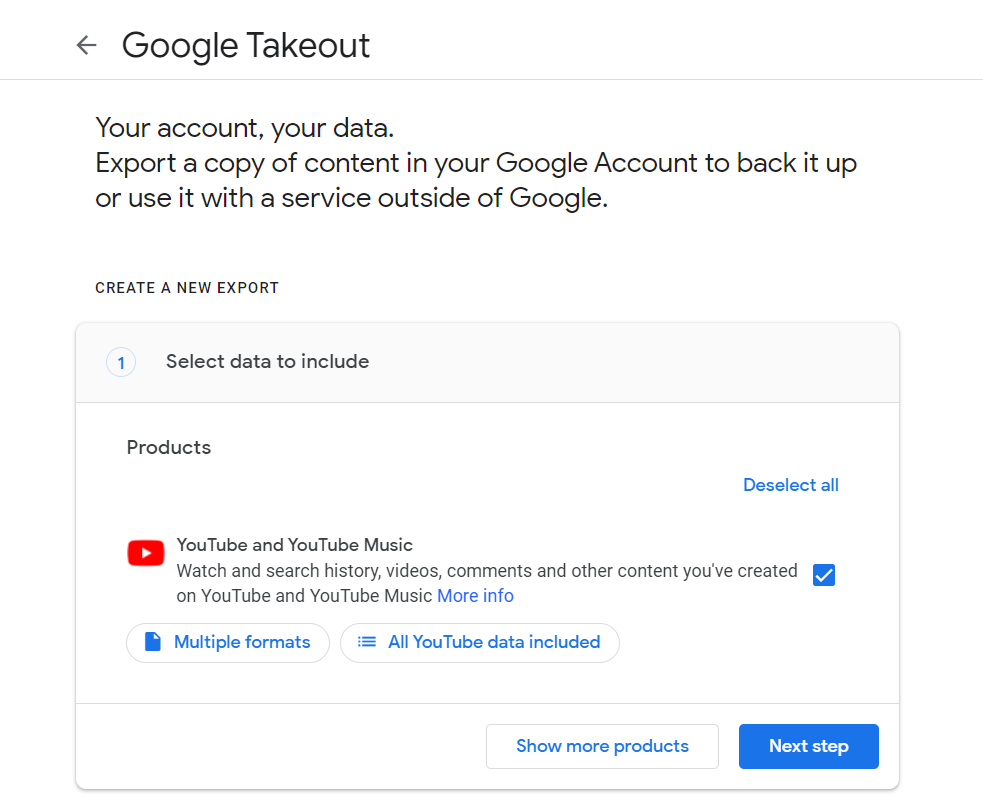Click the Deselect all link
The image size is (983, 800).
coord(791,485)
